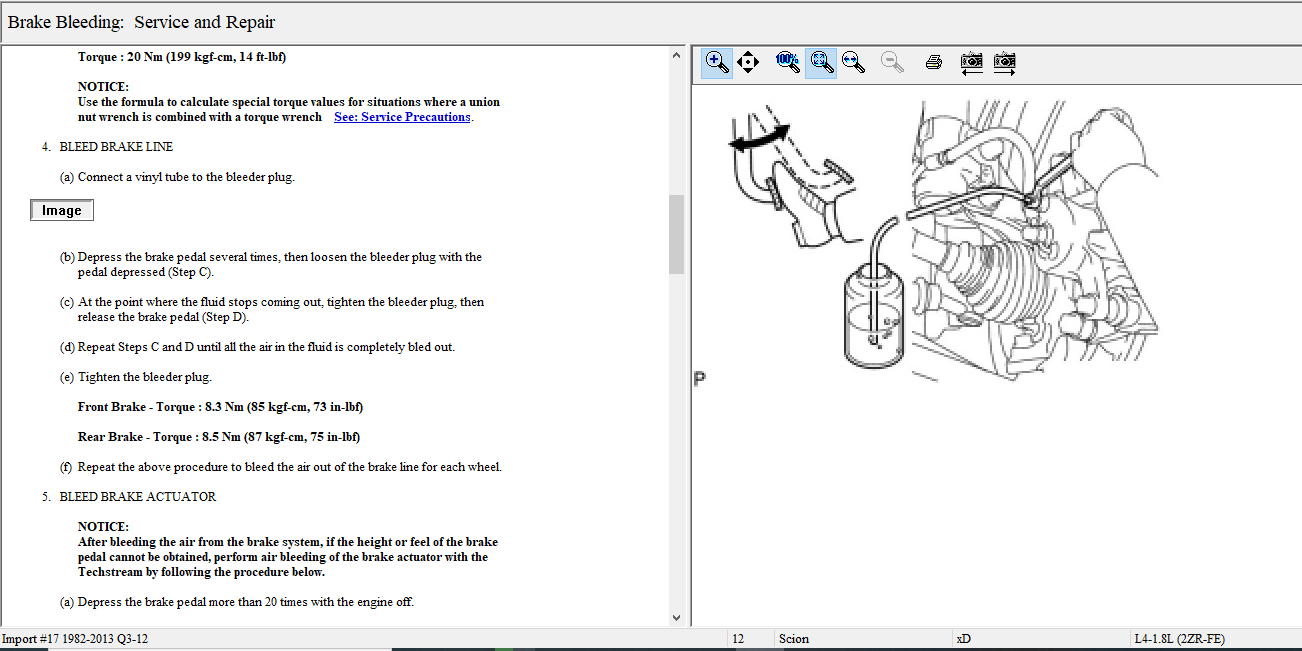This screenshot has height=651, width=1302.
Task: Go to previous image with camera-left icon
Action: 971,62
